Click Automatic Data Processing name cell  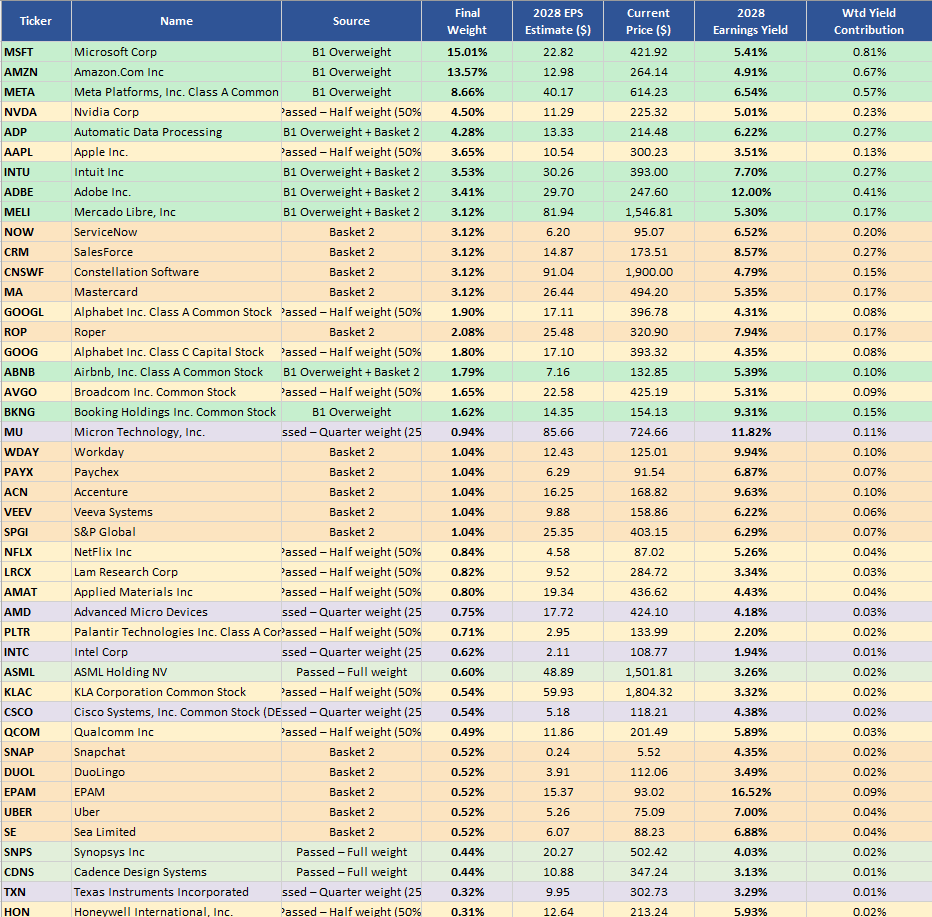point(176,132)
